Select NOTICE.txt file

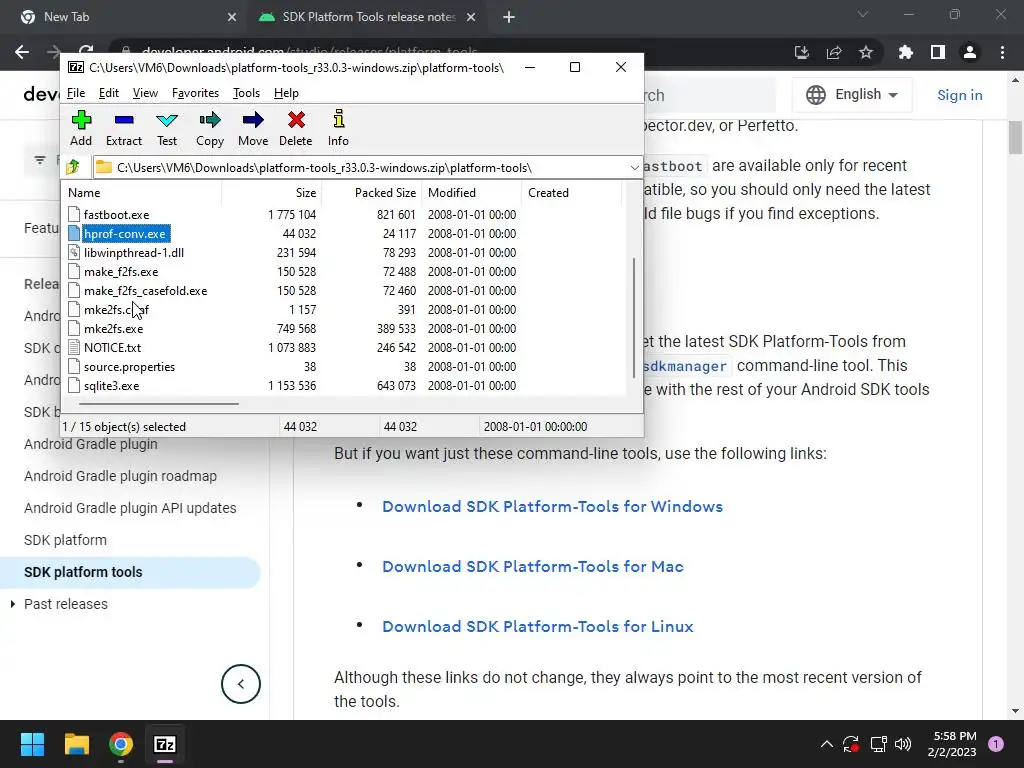coord(112,347)
